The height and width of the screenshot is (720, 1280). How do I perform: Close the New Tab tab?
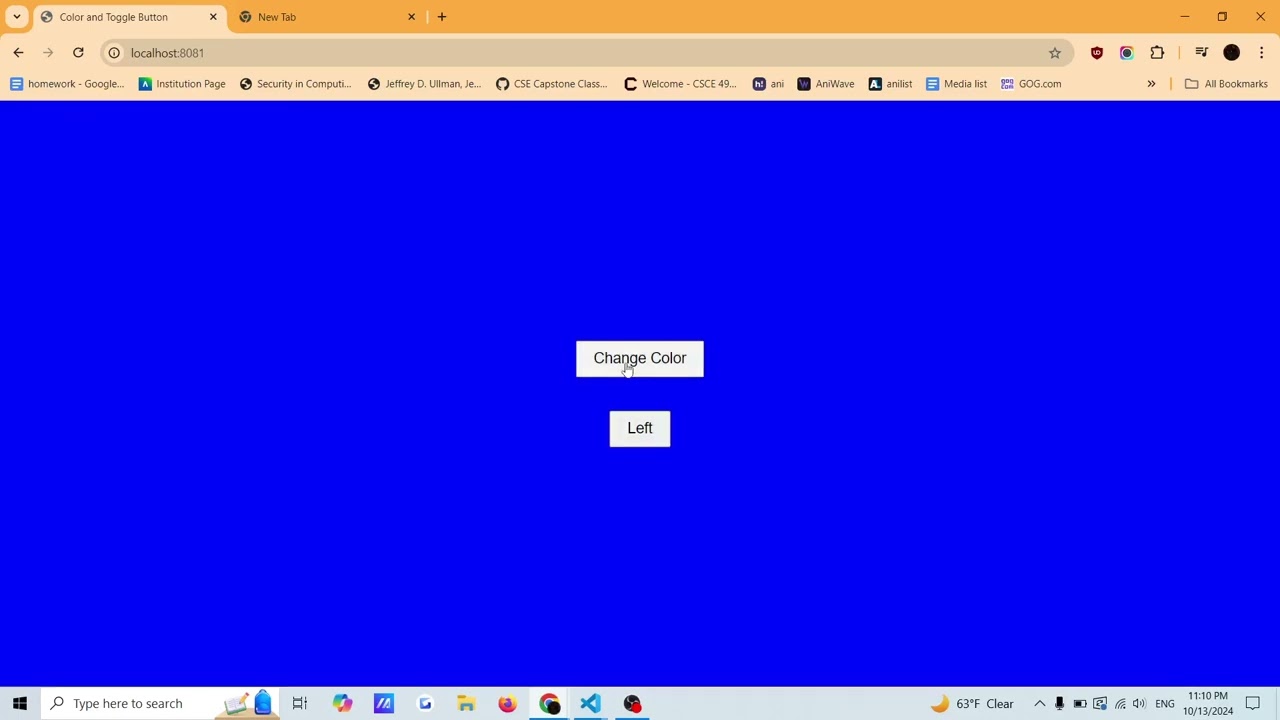[x=411, y=17]
